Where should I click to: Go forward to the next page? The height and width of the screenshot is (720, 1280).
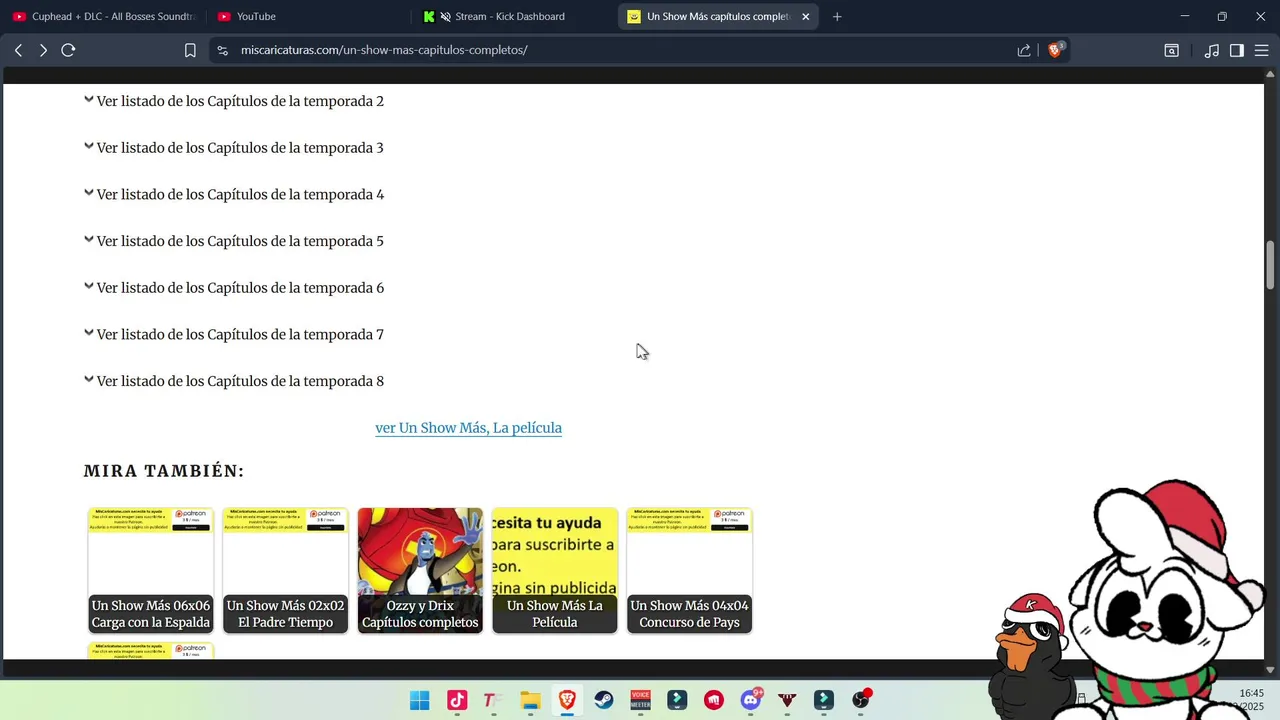click(x=43, y=50)
